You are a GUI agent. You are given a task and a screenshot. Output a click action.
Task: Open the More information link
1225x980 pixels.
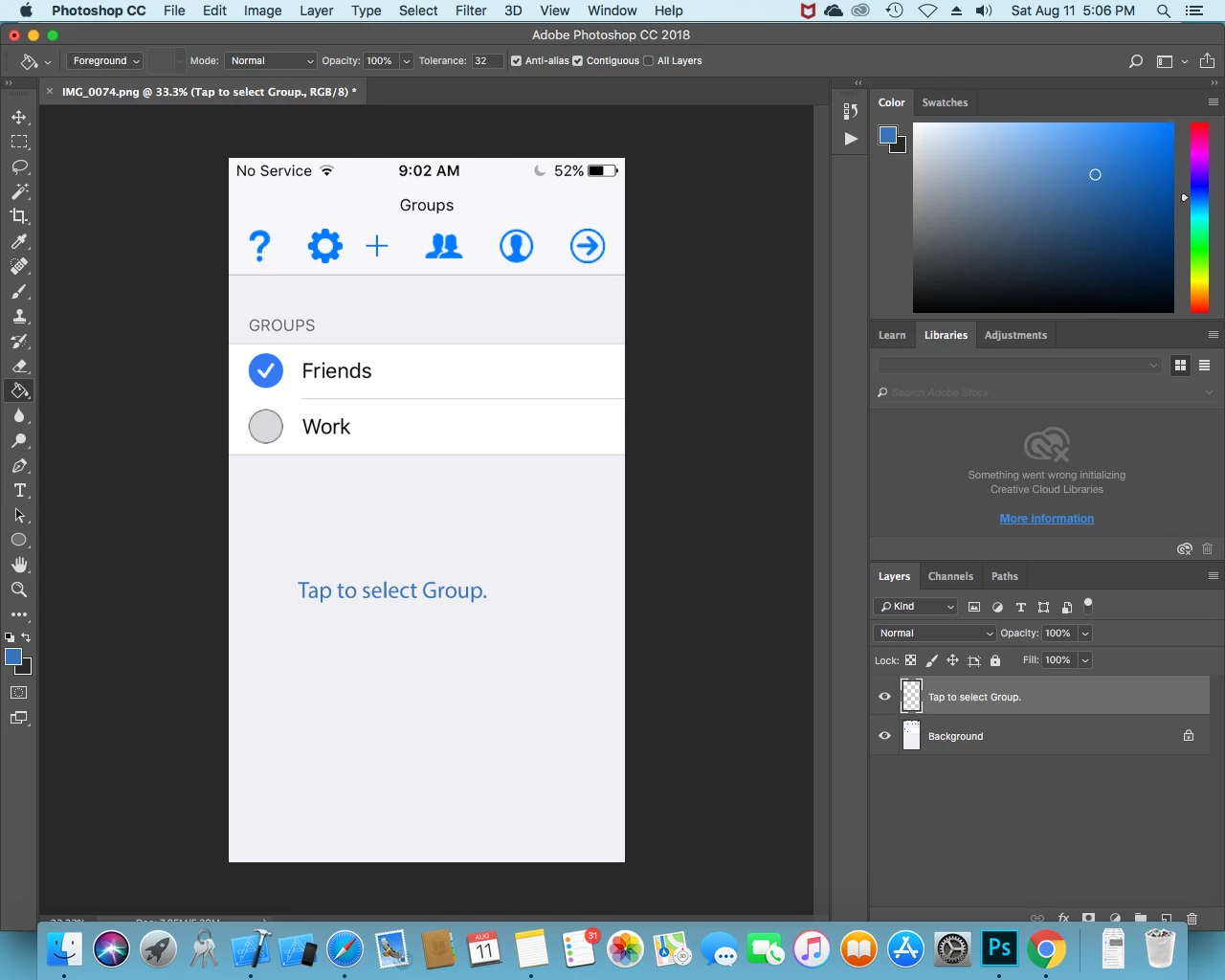[x=1047, y=519]
